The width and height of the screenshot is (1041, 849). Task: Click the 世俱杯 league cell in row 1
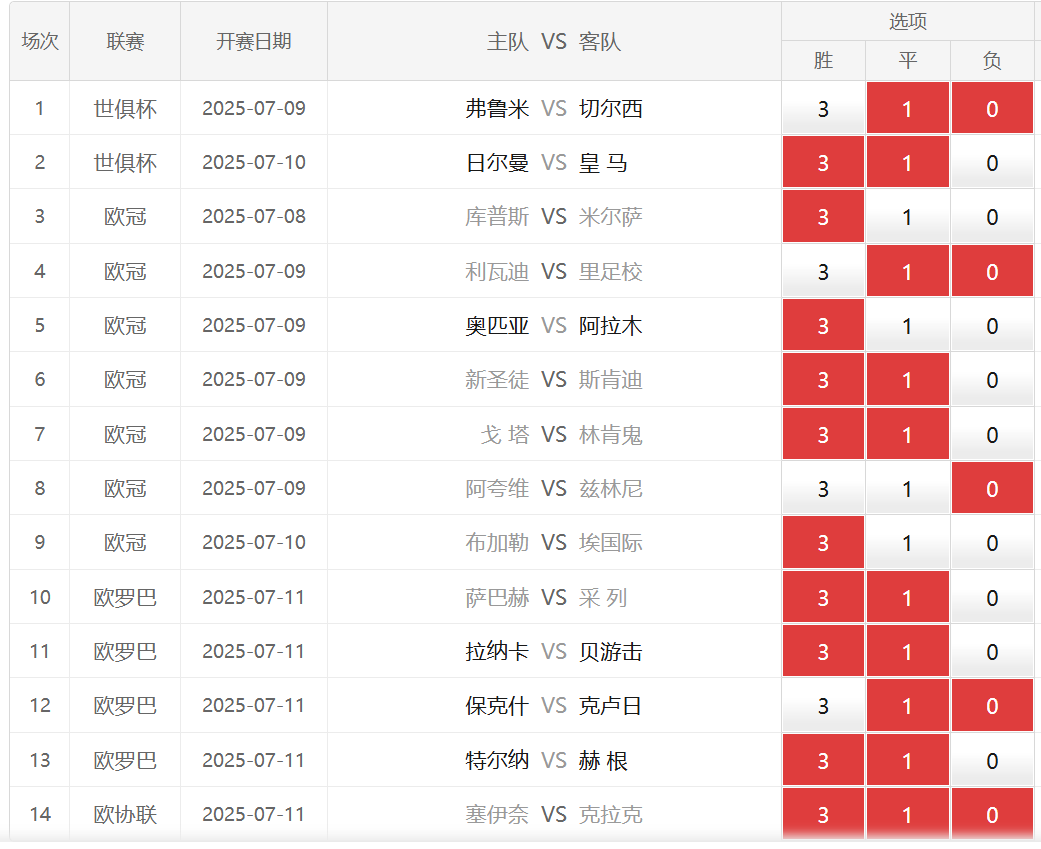125,108
